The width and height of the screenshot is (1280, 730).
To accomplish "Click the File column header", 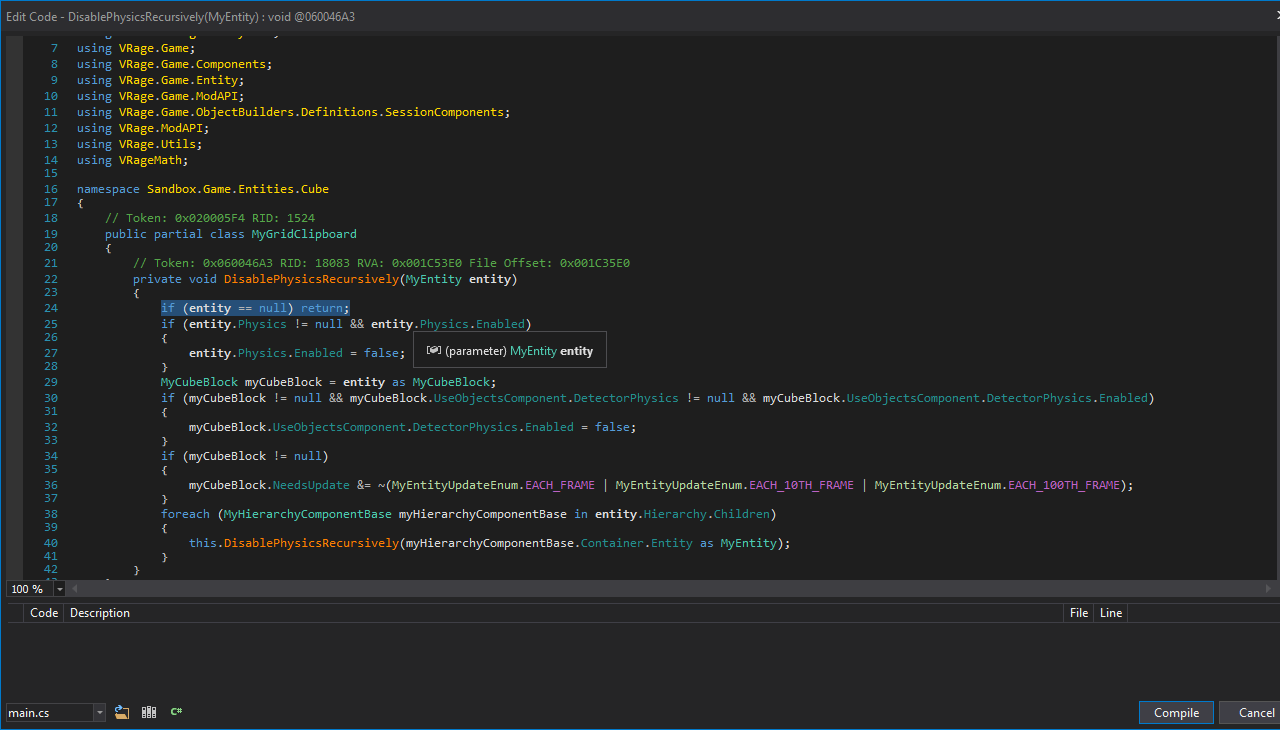I will click(x=1078, y=613).
